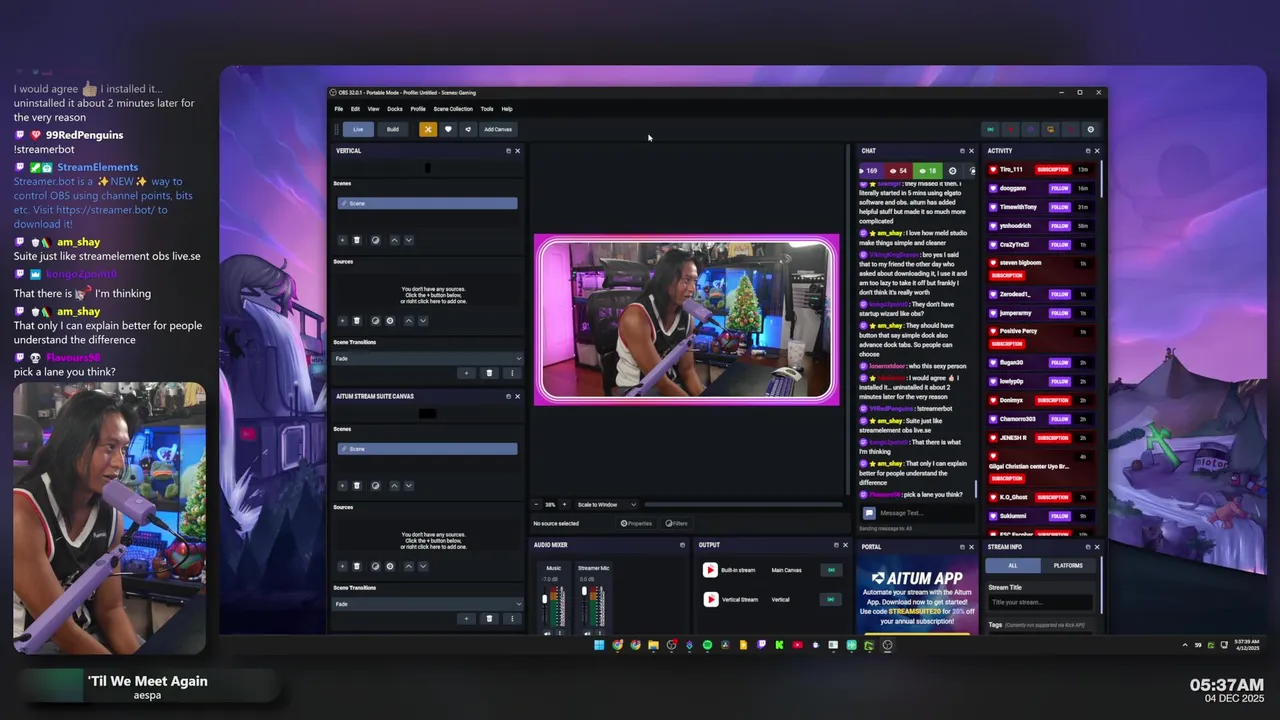The height and width of the screenshot is (720, 1280).
Task: Switch to Live mode
Action: point(358,129)
